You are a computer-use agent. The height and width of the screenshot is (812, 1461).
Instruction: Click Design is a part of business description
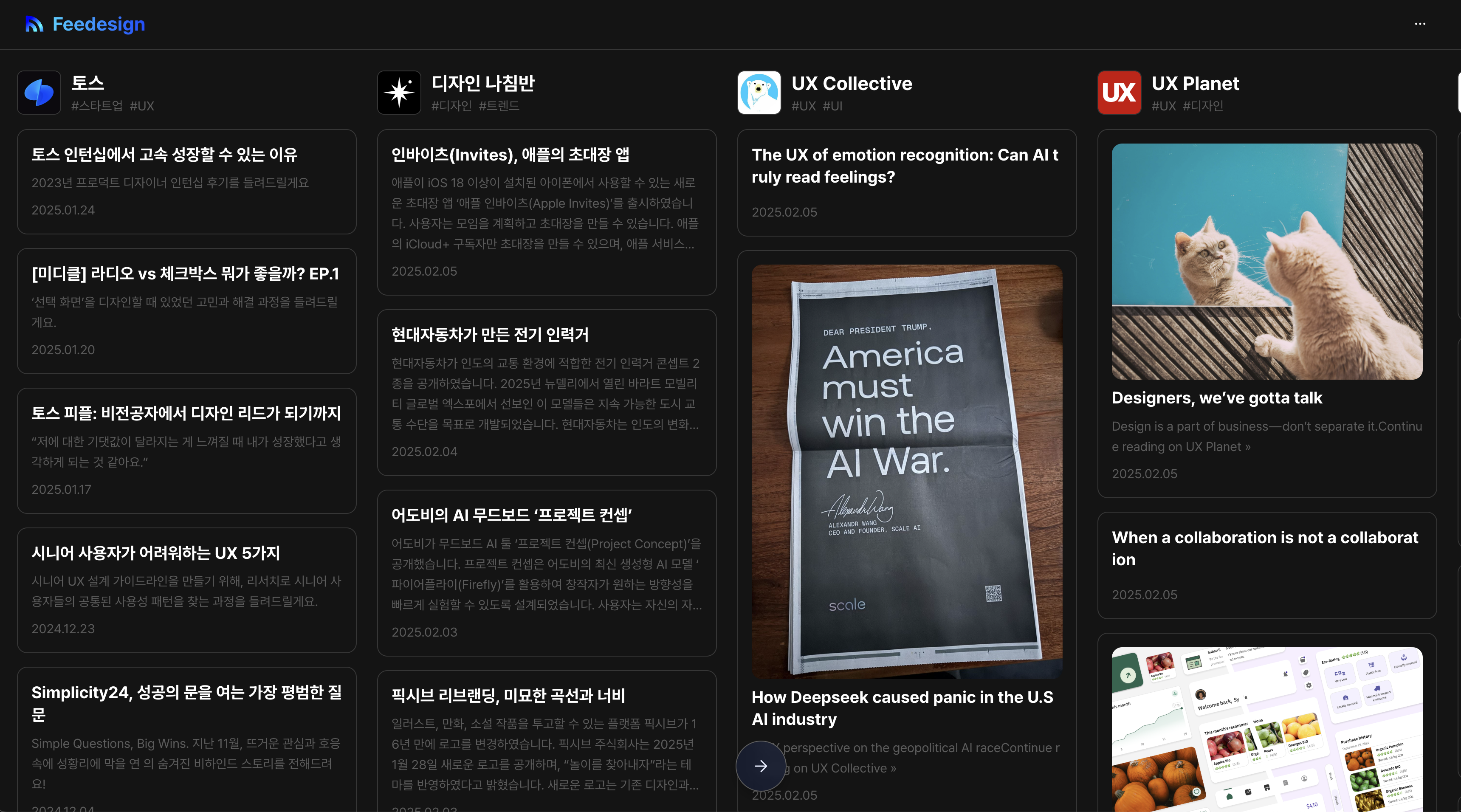[1267, 436]
